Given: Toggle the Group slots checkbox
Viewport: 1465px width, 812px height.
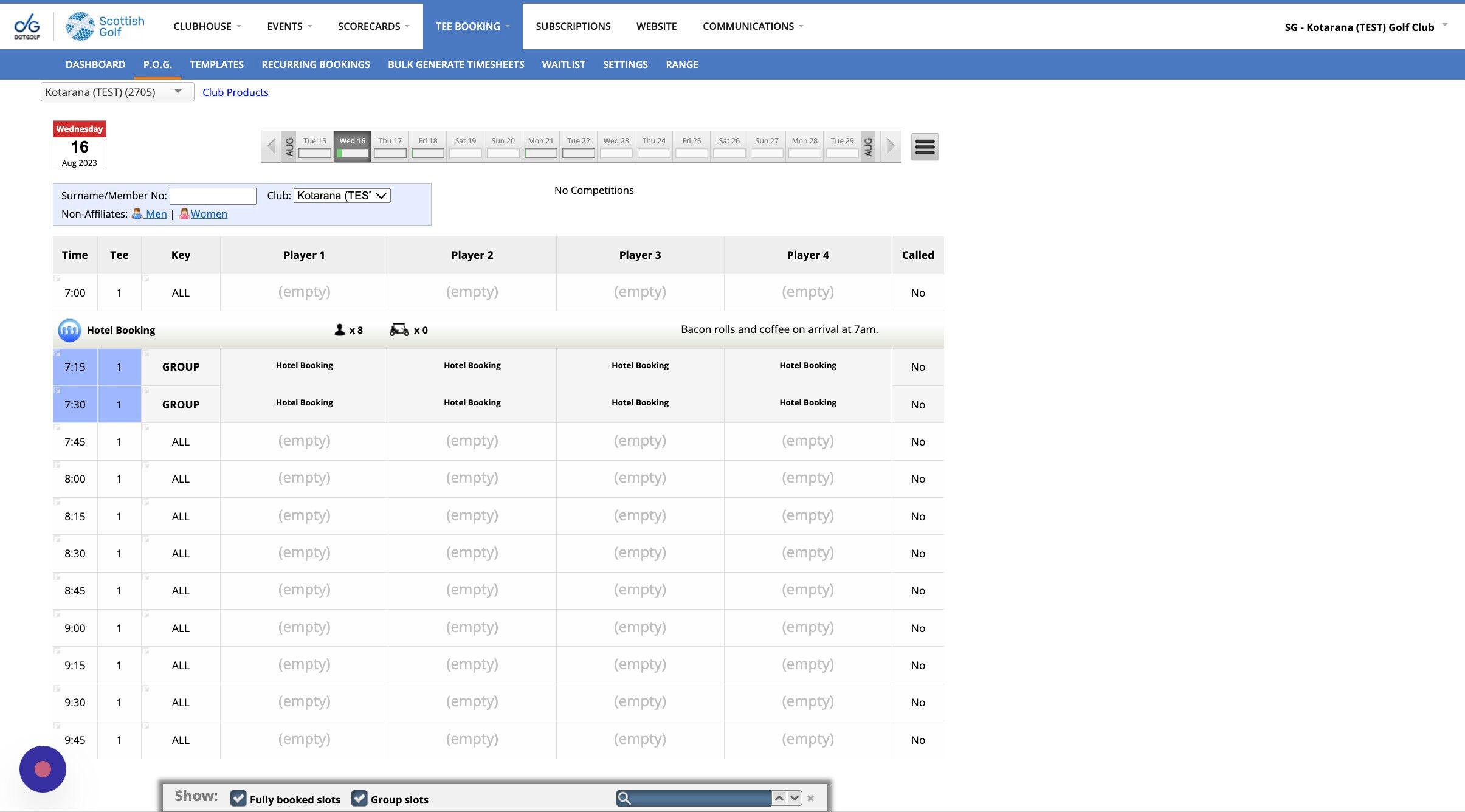Looking at the screenshot, I should coord(359,799).
